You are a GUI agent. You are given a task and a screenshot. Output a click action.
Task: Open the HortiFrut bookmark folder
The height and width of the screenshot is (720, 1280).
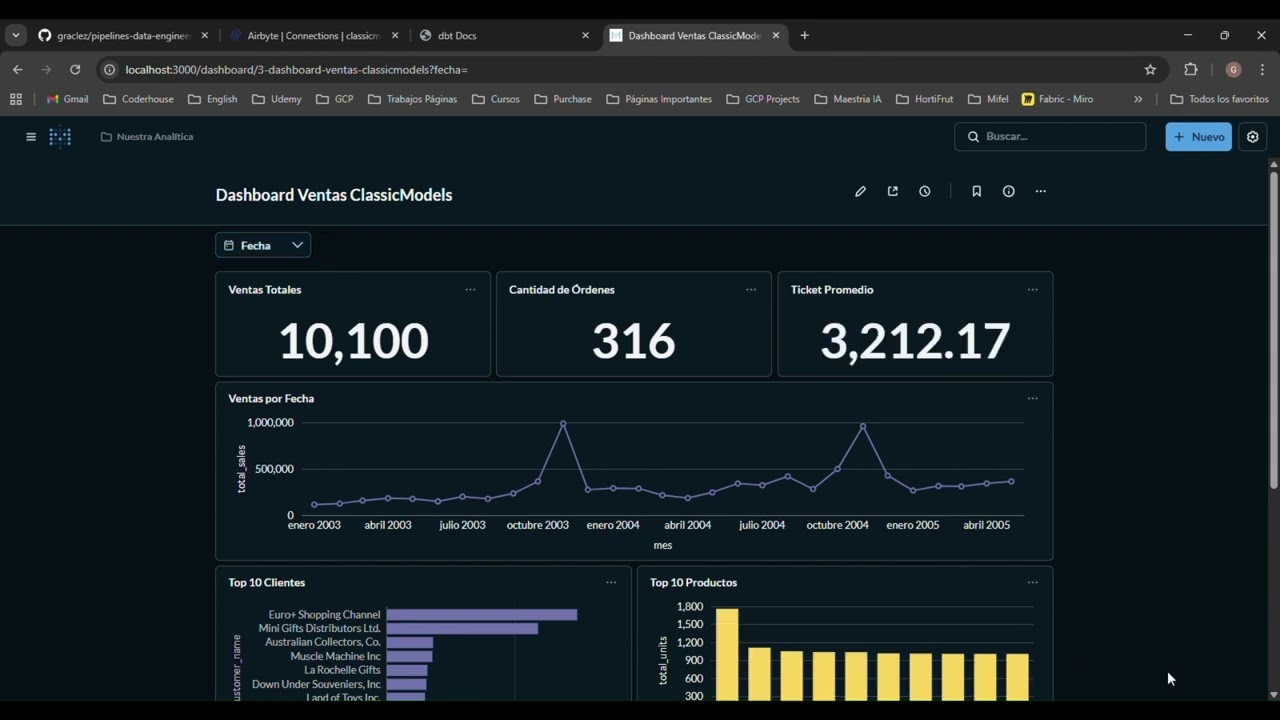(924, 99)
